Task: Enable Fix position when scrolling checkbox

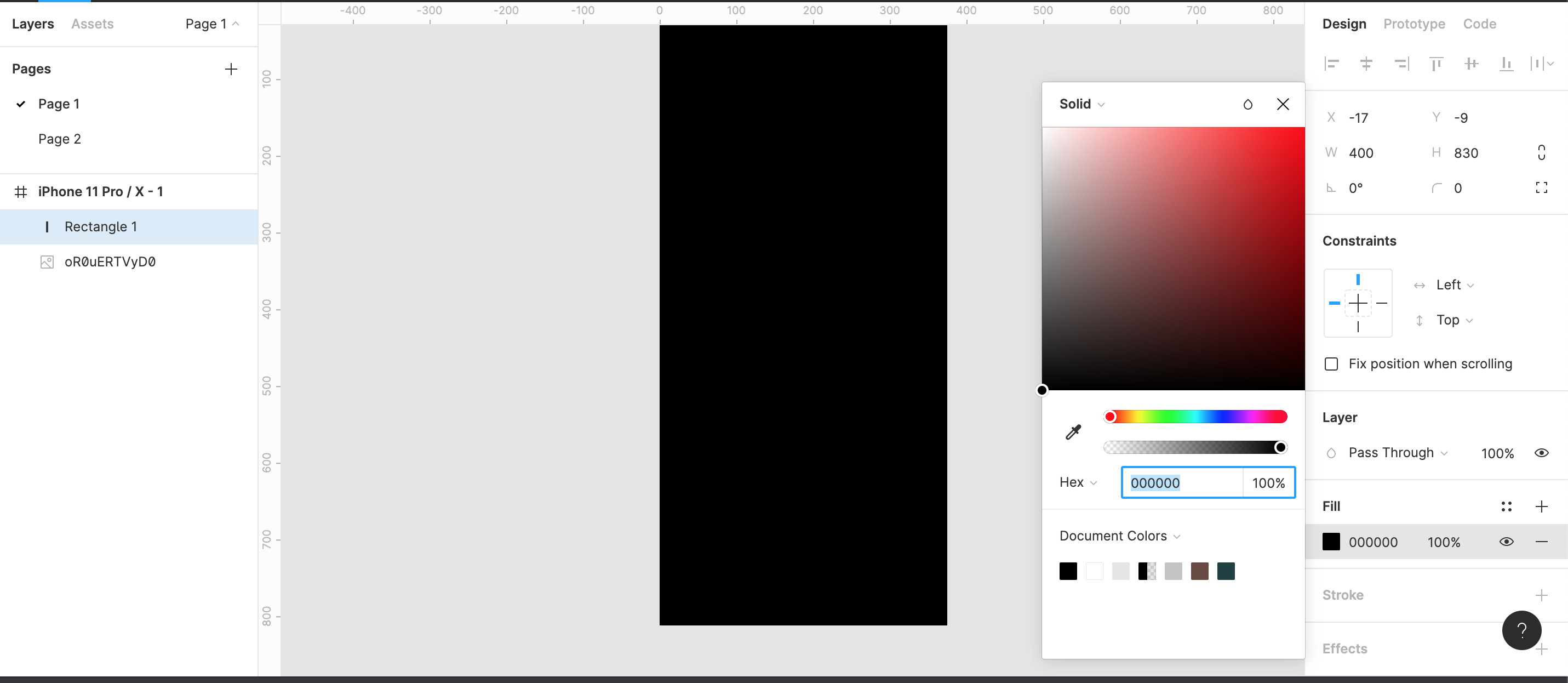Action: (x=1331, y=364)
